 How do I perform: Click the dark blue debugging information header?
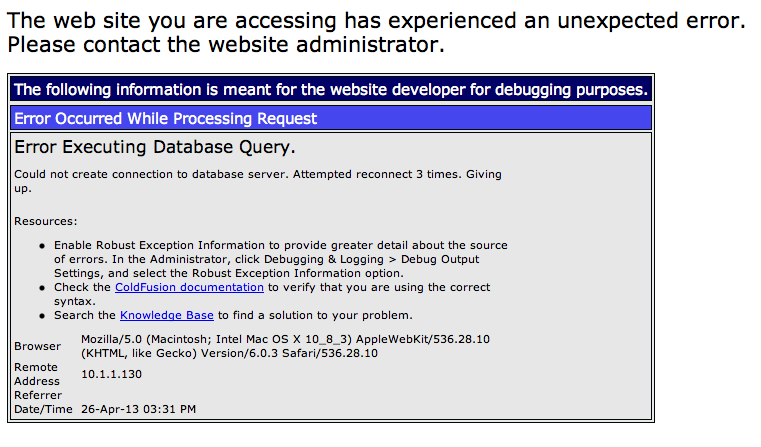click(x=331, y=90)
